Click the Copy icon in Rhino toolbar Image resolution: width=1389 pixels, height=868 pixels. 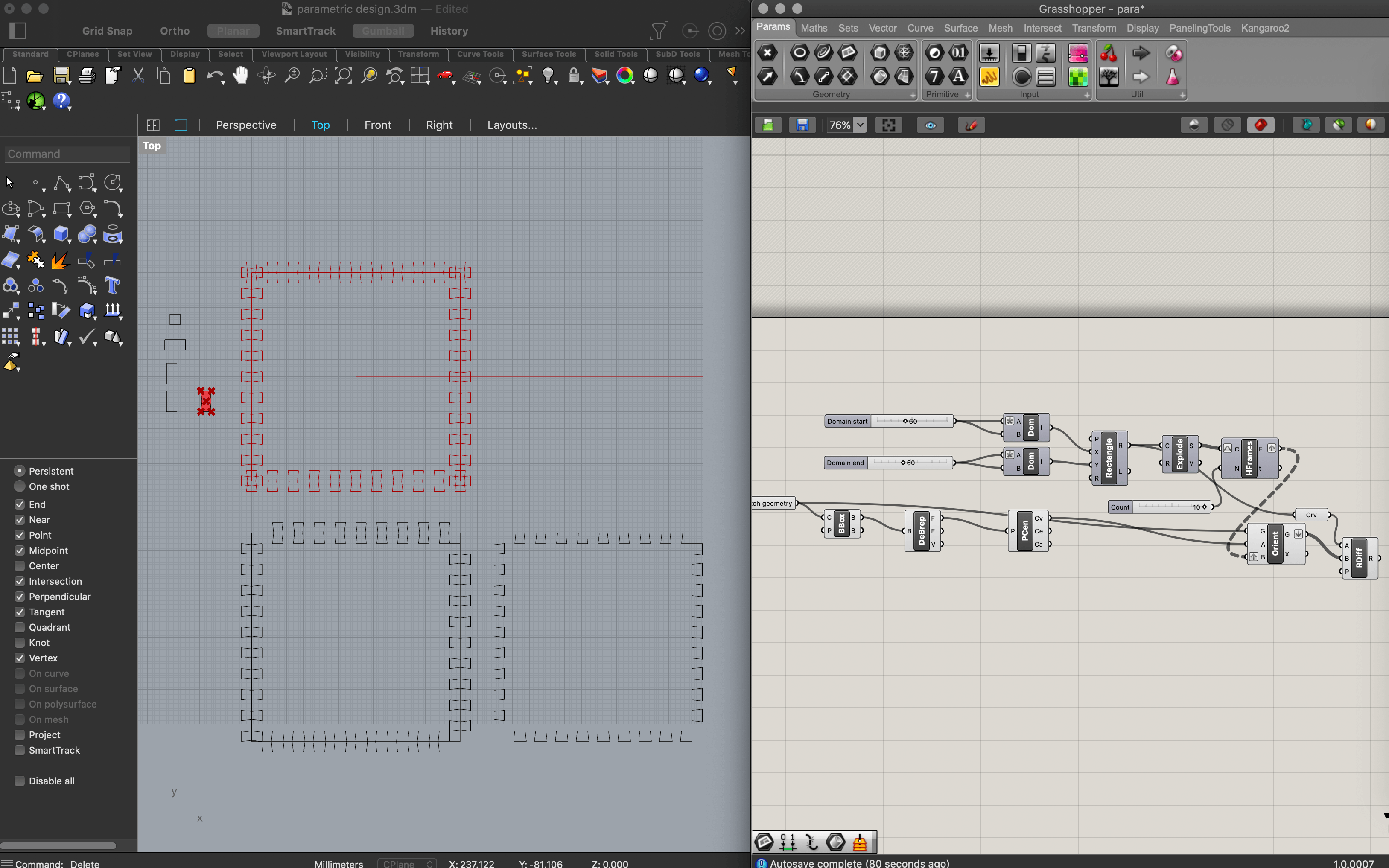click(163, 75)
